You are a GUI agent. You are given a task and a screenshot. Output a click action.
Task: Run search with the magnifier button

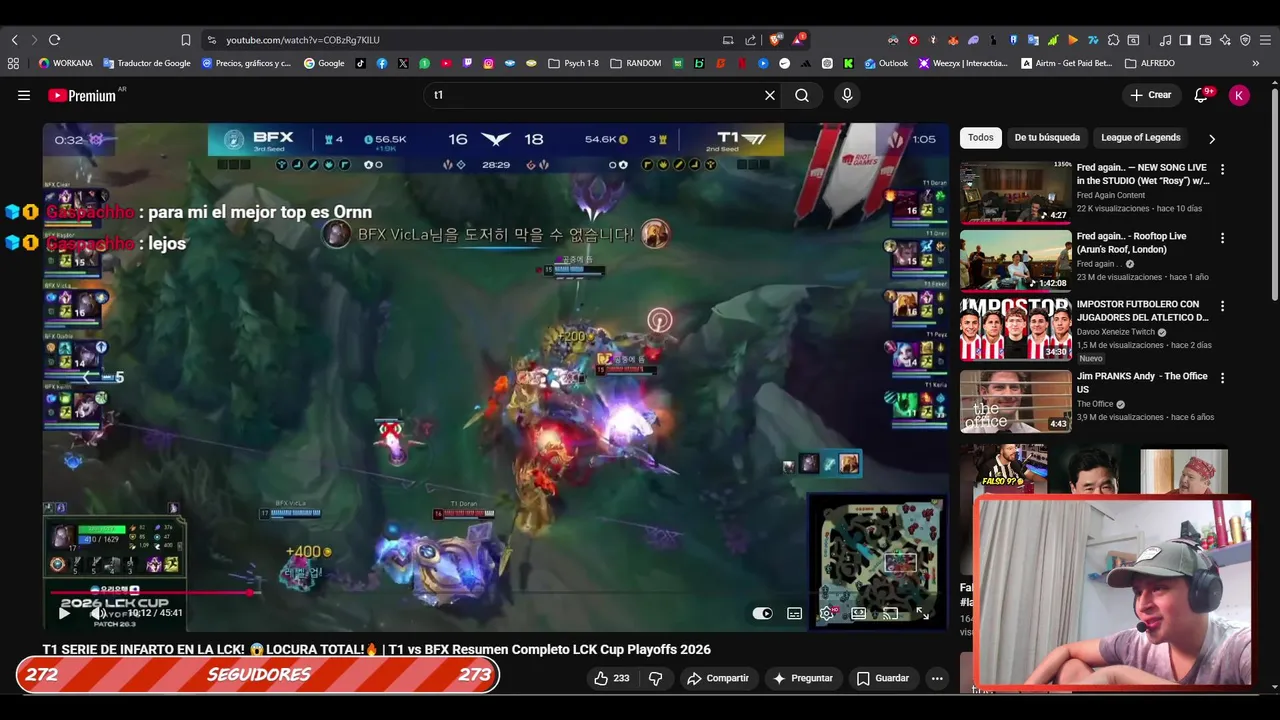pos(802,95)
